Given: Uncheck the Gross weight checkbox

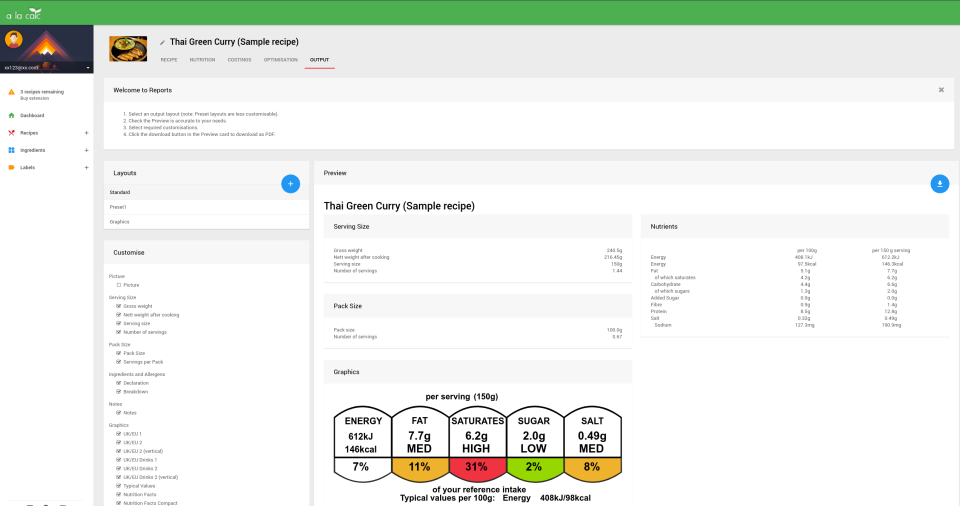Looking at the screenshot, I should (x=119, y=306).
